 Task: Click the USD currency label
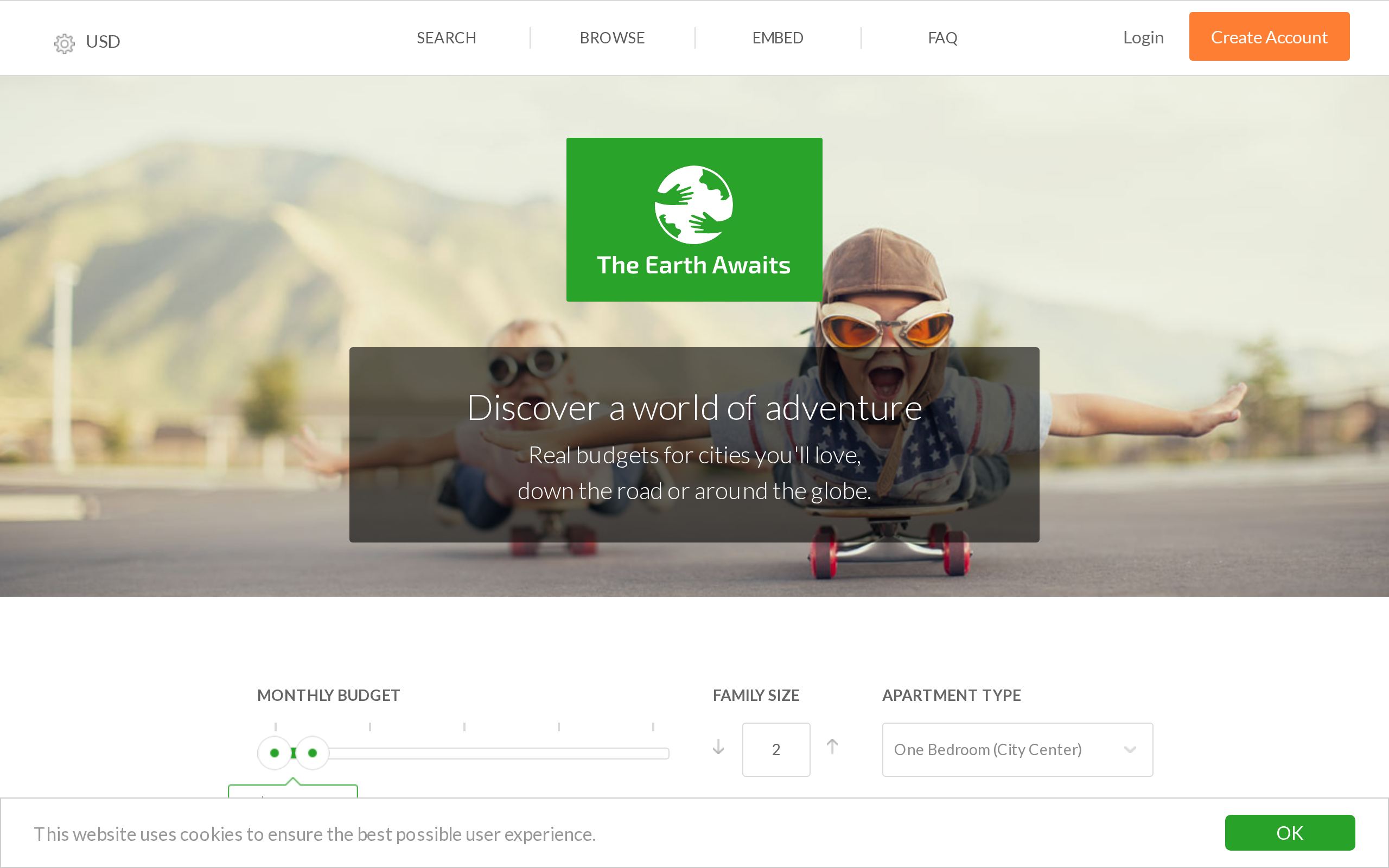point(103,41)
